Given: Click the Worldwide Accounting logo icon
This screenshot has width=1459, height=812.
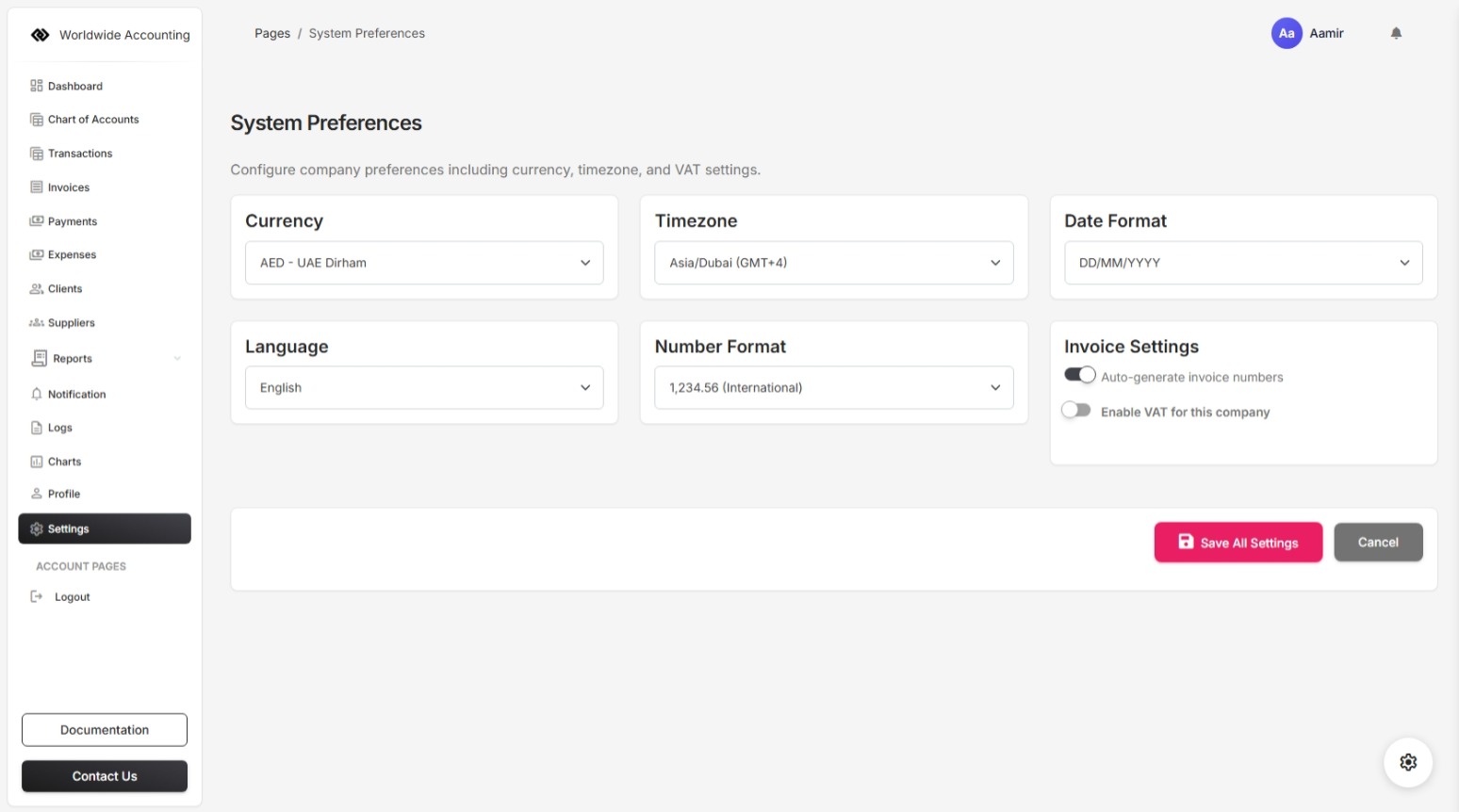Looking at the screenshot, I should [40, 35].
